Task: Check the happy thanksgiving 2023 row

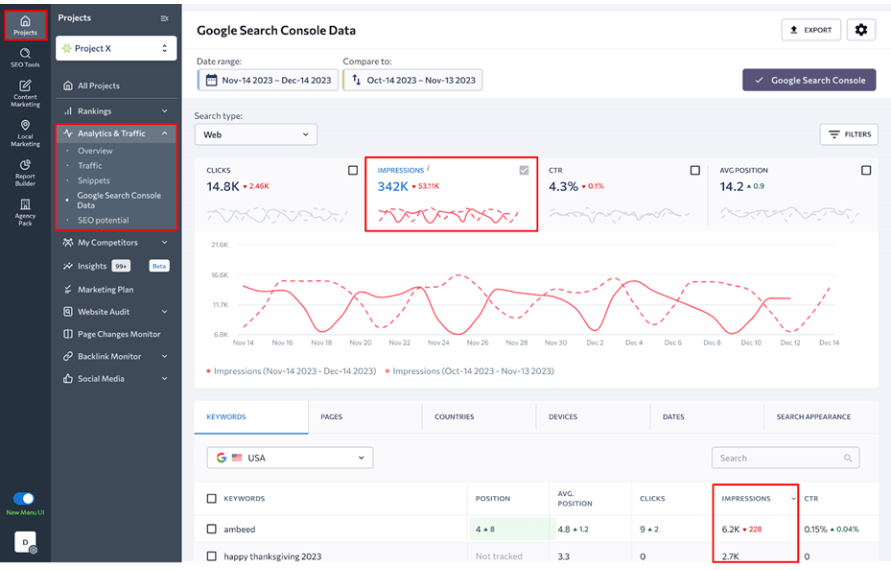Action: point(211,556)
